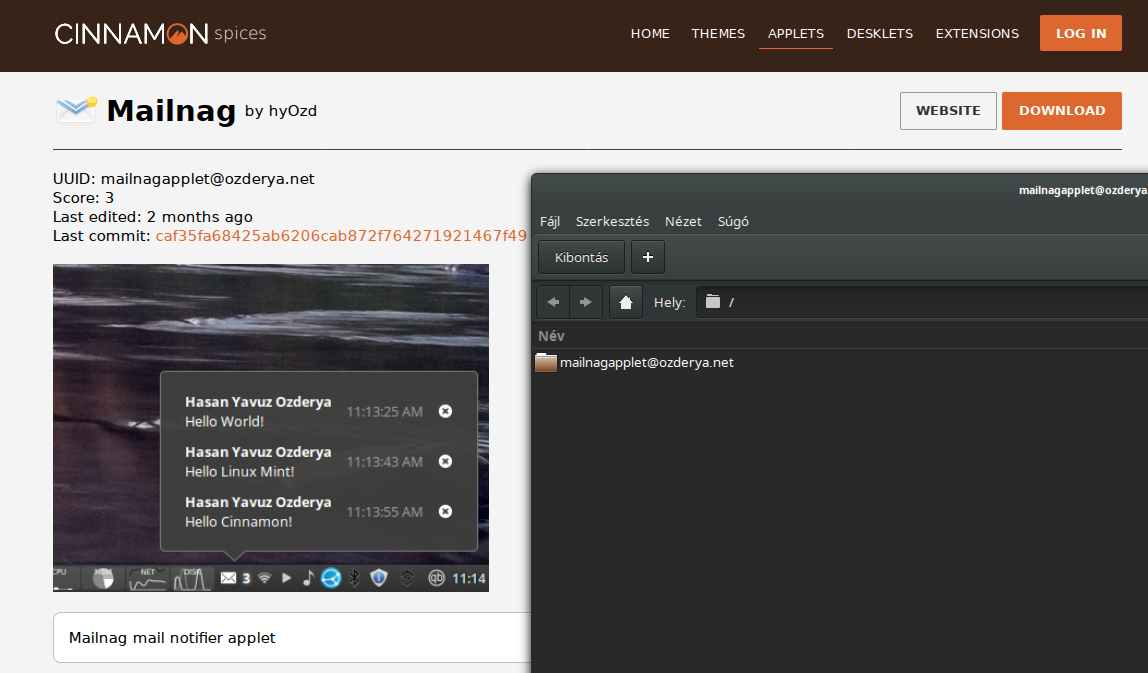Open the last commit hash link

click(x=341, y=236)
